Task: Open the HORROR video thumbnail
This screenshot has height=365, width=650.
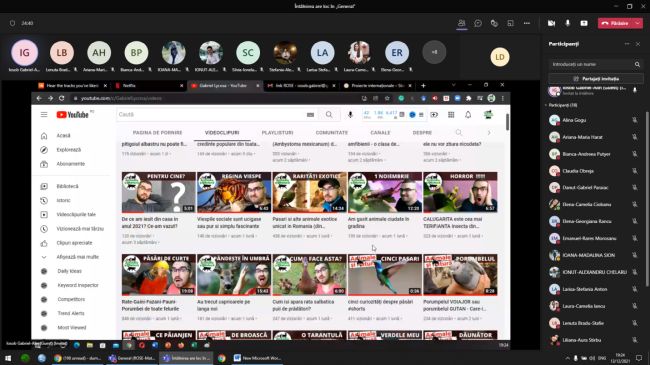Action: (460, 192)
